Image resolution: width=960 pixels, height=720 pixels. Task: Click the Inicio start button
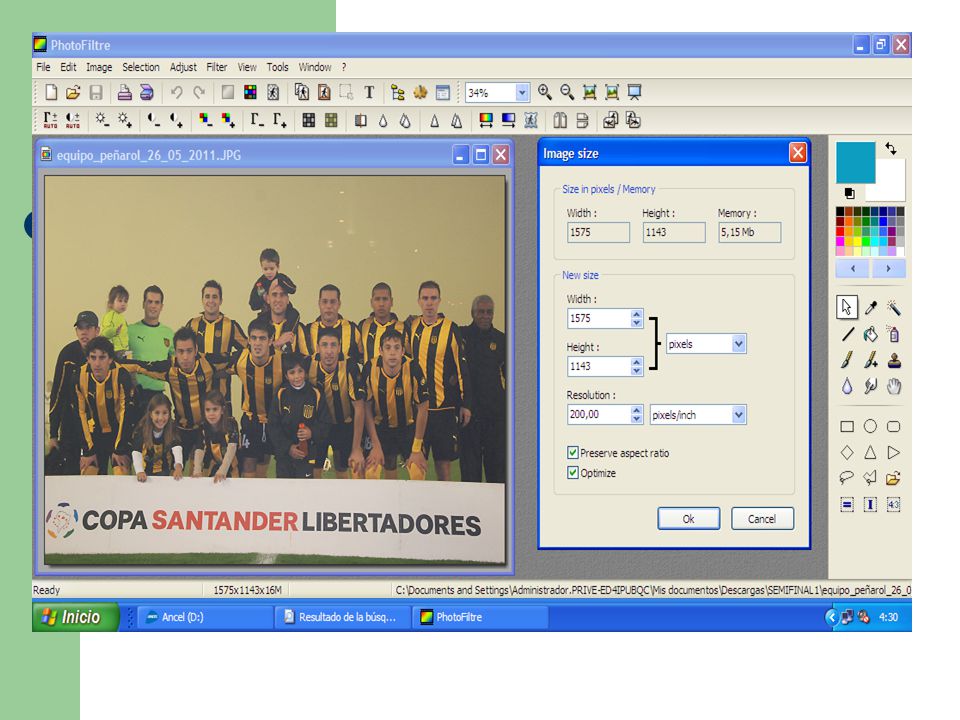[75, 617]
